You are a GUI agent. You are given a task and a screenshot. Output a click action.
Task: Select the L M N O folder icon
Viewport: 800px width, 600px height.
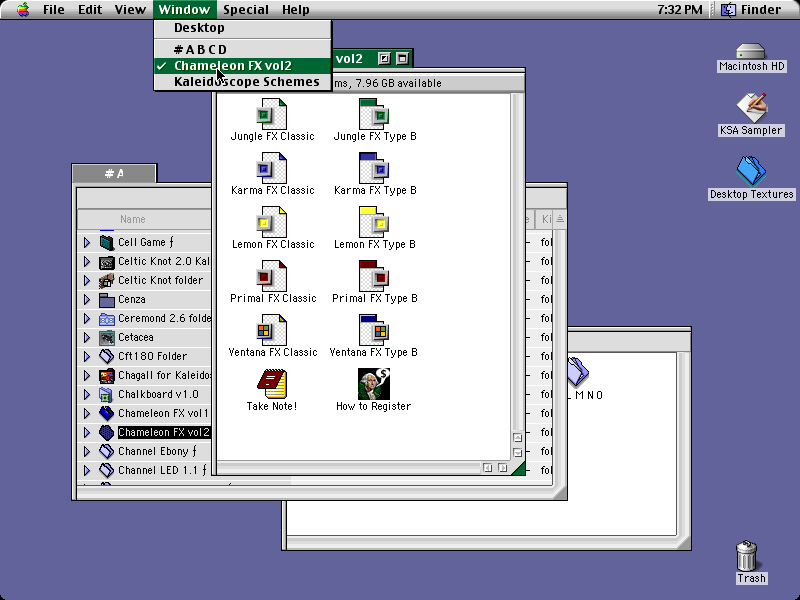coord(578,371)
